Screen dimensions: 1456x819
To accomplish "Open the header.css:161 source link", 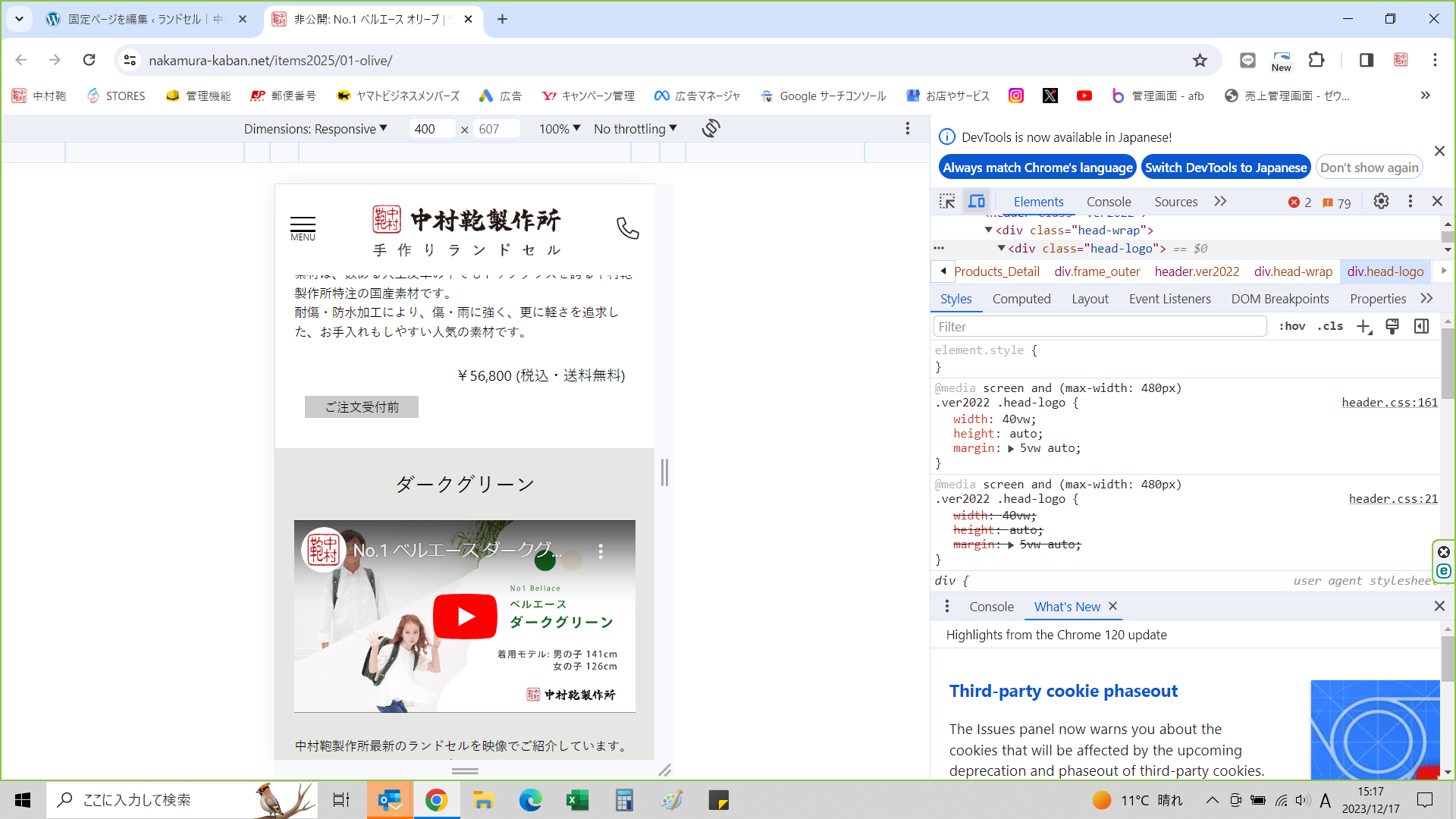I will click(x=1389, y=403).
